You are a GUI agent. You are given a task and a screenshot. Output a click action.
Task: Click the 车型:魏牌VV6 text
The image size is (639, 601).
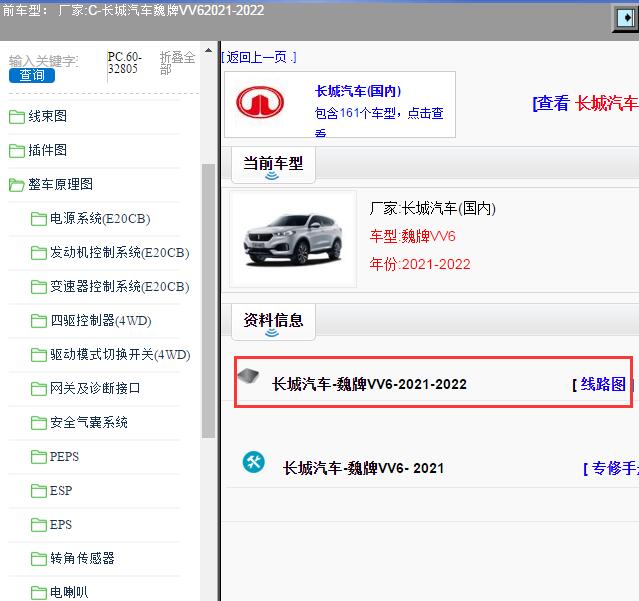pyautogui.click(x=412, y=236)
